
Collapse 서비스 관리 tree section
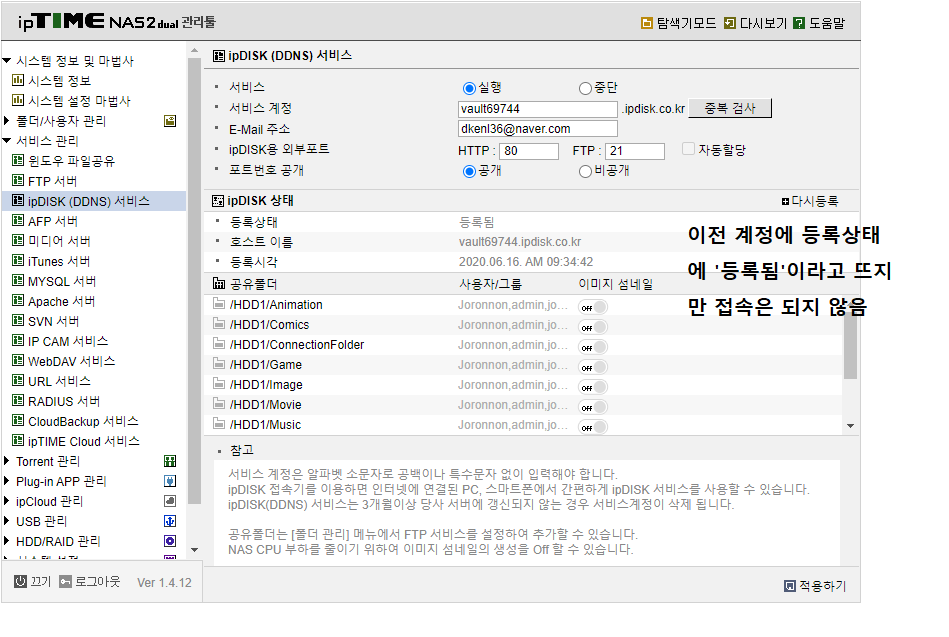(x=7, y=140)
